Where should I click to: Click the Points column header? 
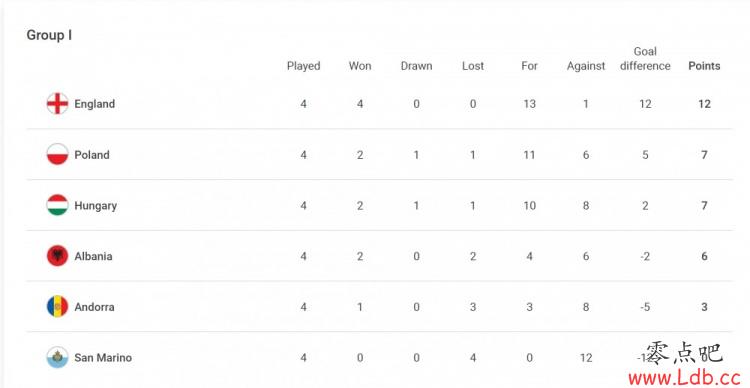704,66
